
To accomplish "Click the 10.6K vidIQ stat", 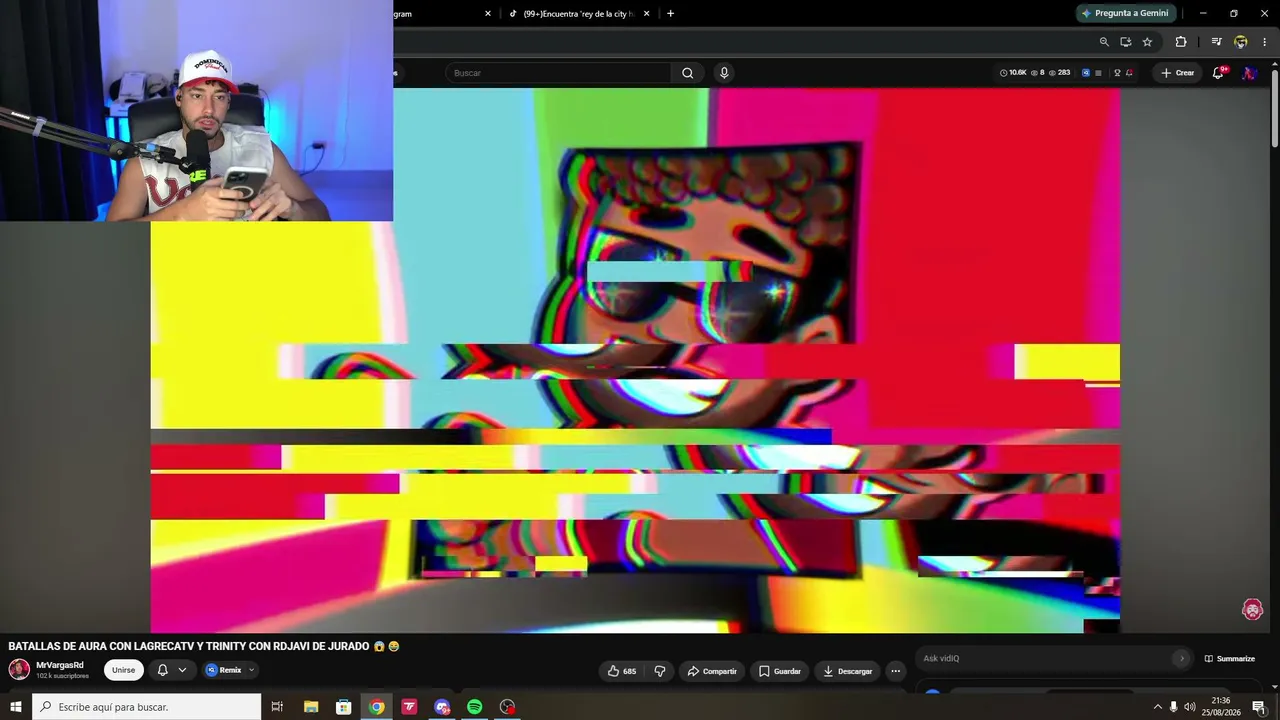I will click(x=1013, y=73).
